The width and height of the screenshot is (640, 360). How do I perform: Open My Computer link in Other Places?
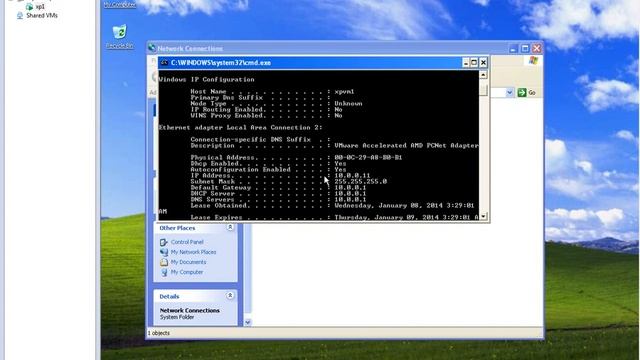(x=187, y=272)
